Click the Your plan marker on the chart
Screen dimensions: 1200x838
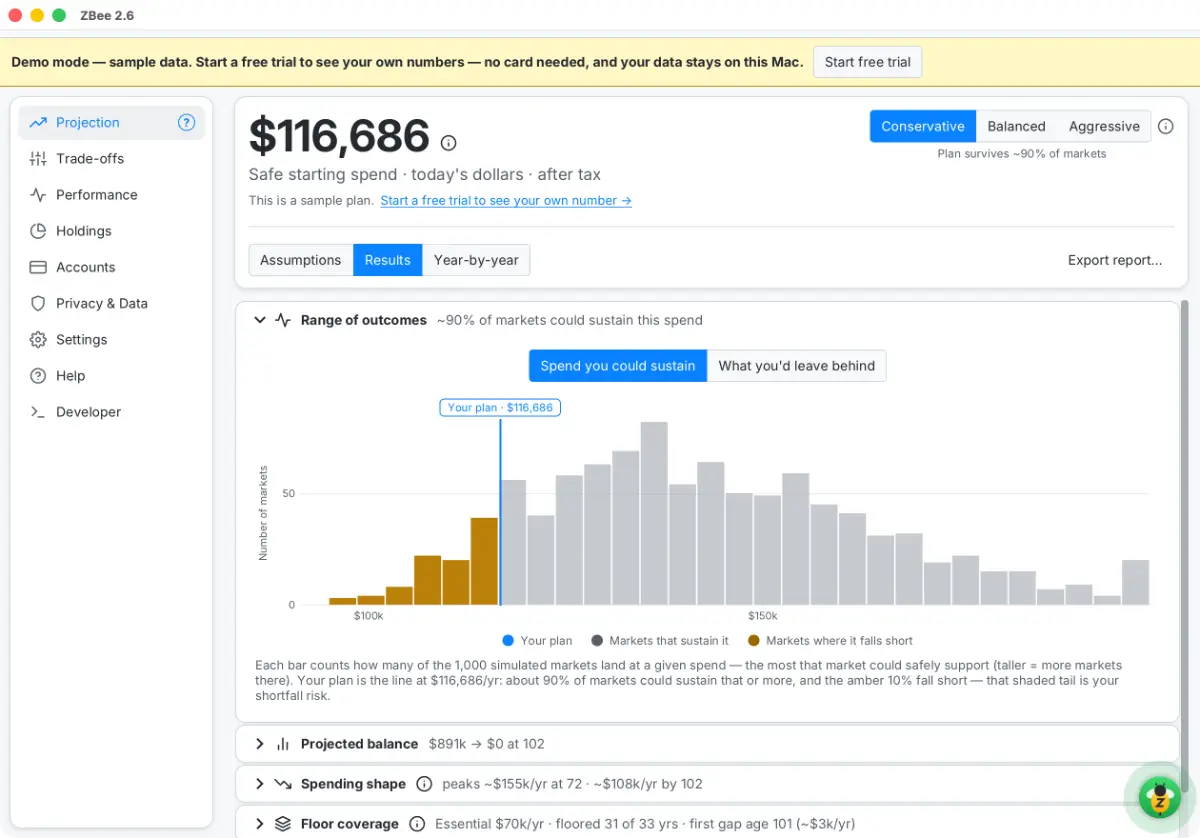500,408
